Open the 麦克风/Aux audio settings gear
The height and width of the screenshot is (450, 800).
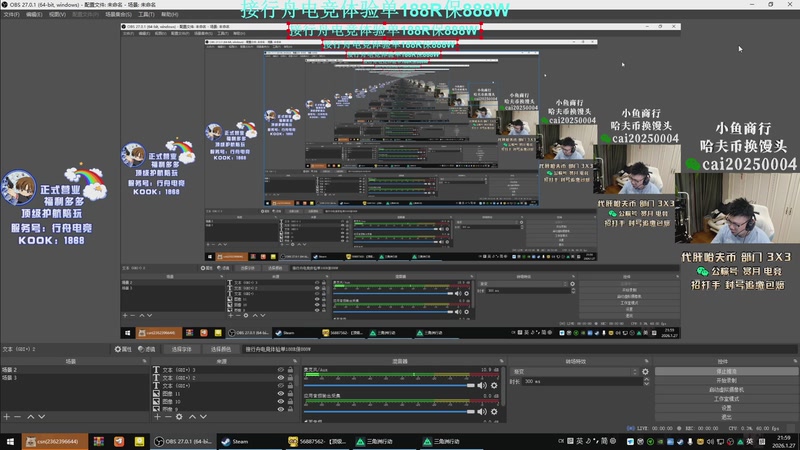point(494,385)
